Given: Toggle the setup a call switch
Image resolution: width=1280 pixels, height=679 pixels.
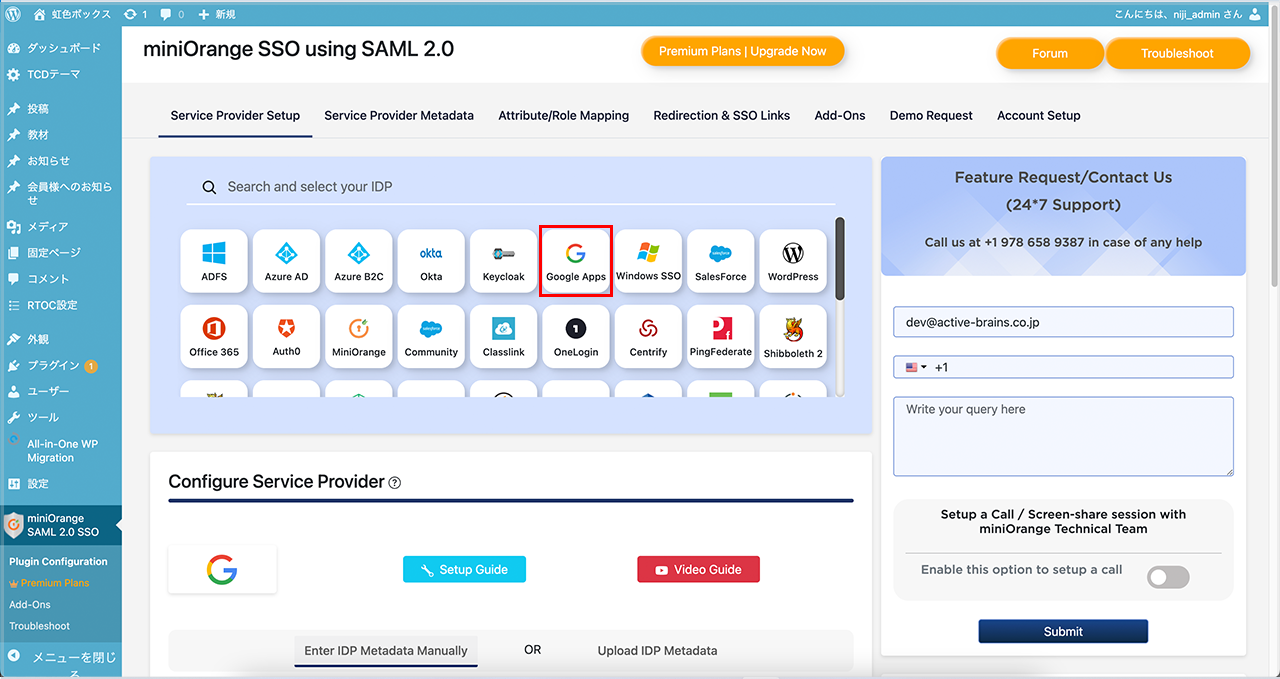Looking at the screenshot, I should pyautogui.click(x=1168, y=577).
